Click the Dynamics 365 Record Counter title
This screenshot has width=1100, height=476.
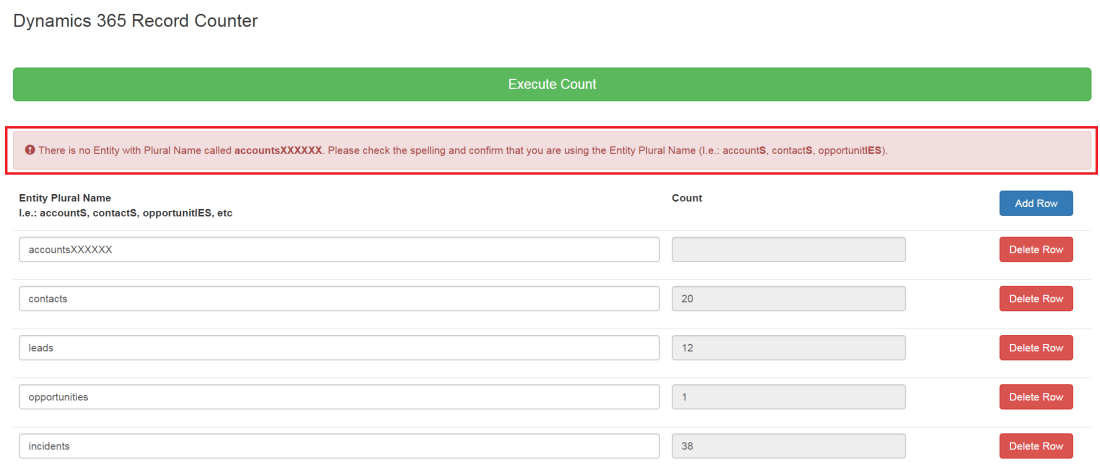click(135, 21)
